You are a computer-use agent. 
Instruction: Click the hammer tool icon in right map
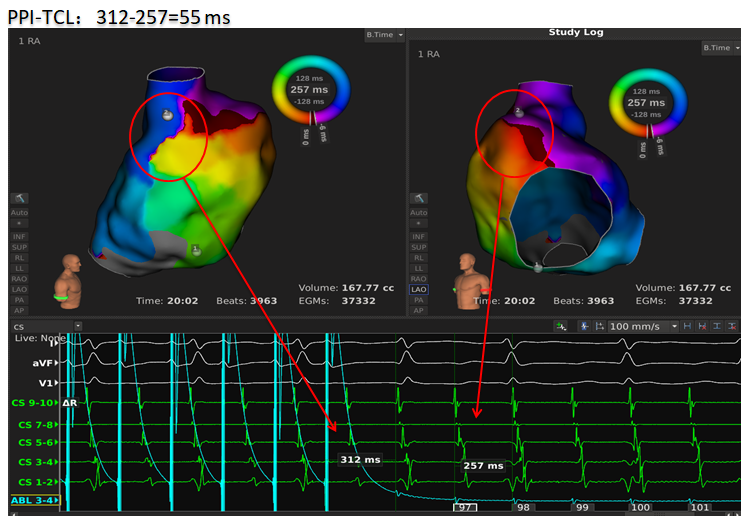418,198
